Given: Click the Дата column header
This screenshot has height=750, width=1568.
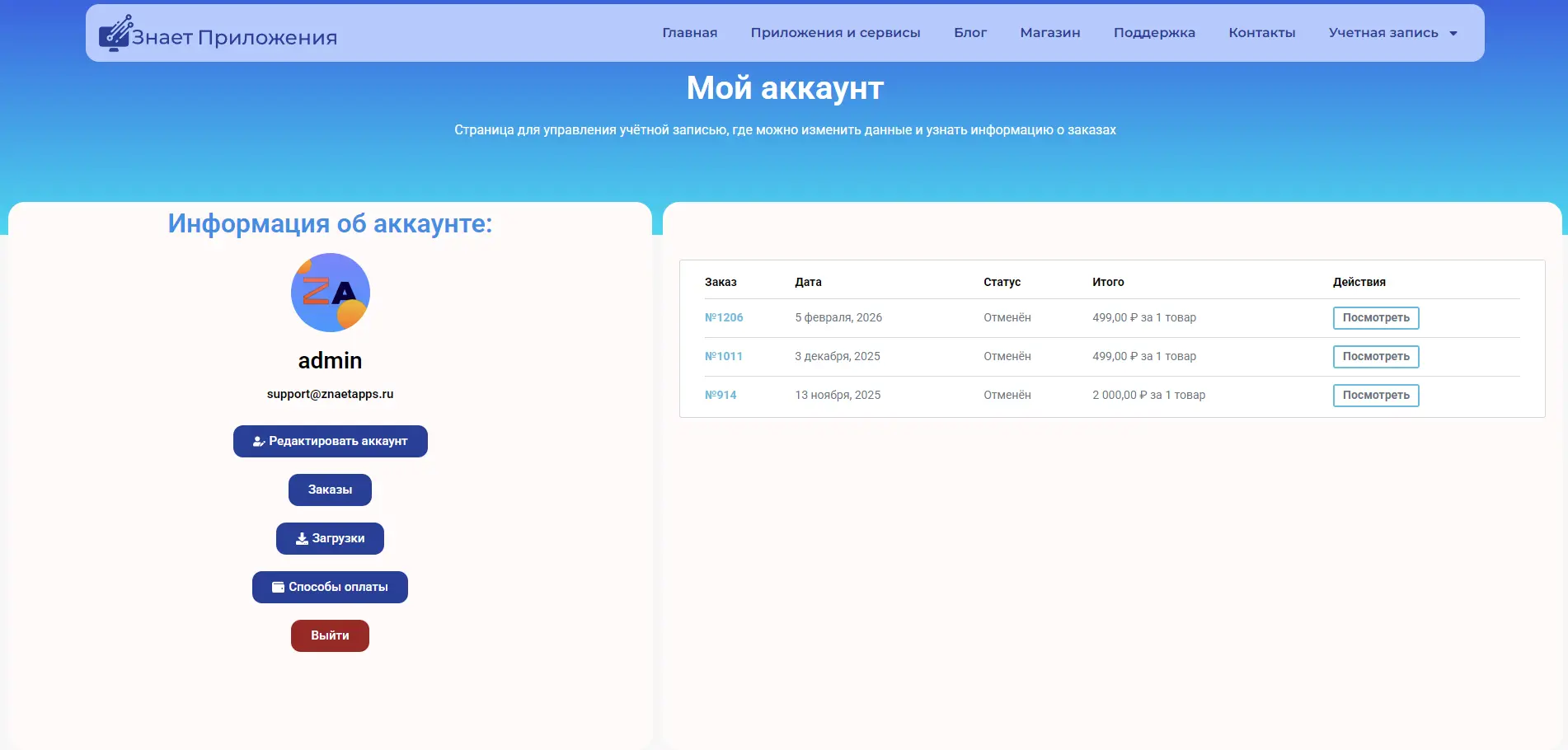Looking at the screenshot, I should pos(808,282).
